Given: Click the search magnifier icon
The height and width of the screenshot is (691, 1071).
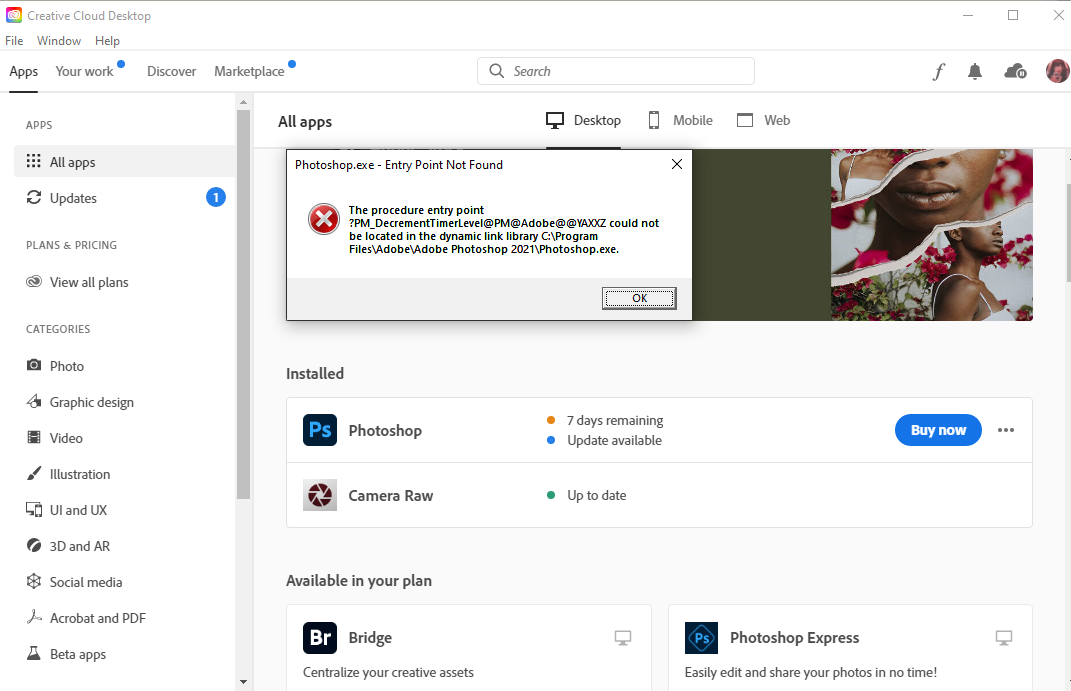Looking at the screenshot, I should (x=497, y=71).
